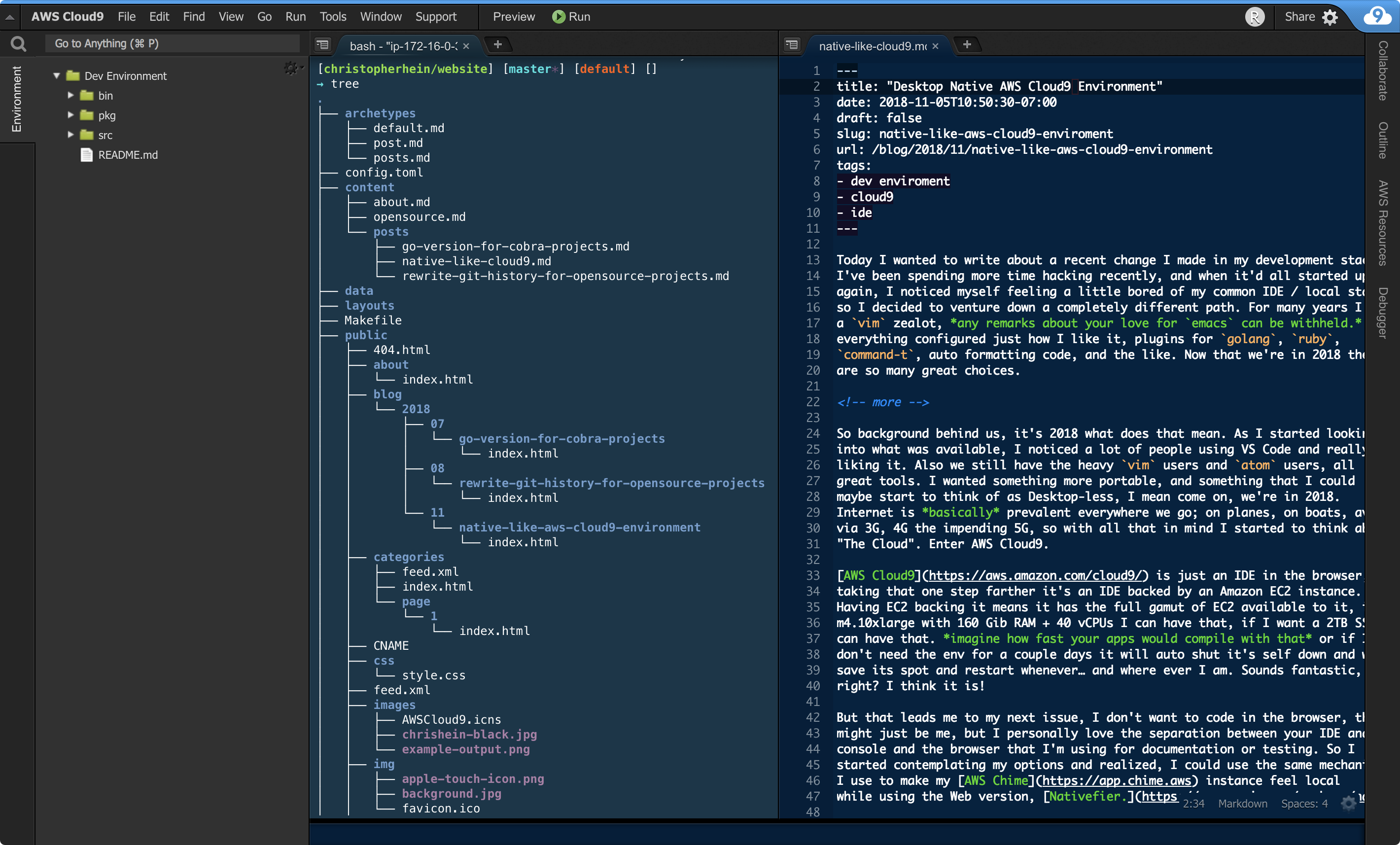Screen dimensions: 1400x845
Task: Click the AWS Cloud9 menu
Action: click(x=67, y=17)
